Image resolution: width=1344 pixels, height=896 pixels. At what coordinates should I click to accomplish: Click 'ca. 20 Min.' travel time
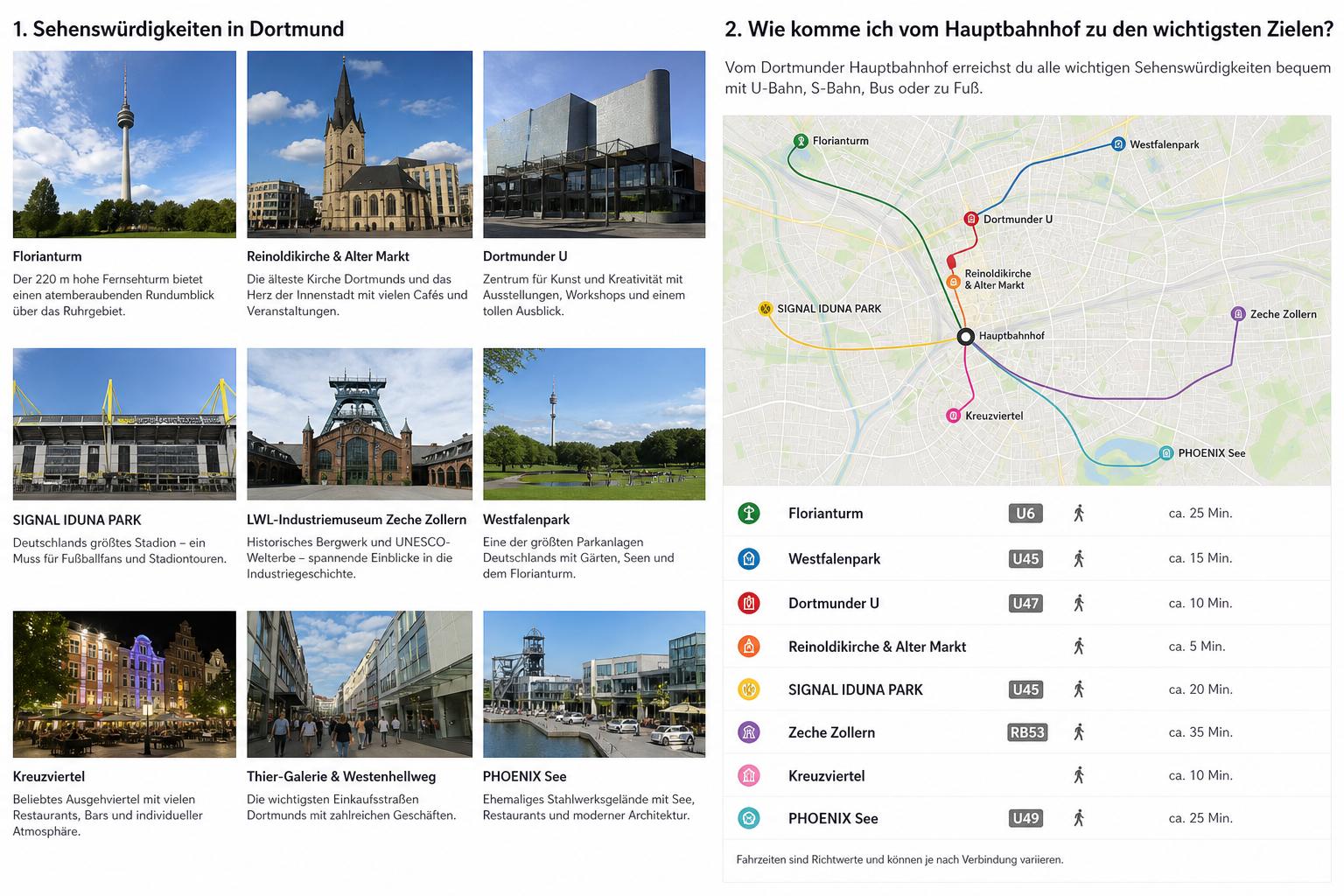[1200, 689]
